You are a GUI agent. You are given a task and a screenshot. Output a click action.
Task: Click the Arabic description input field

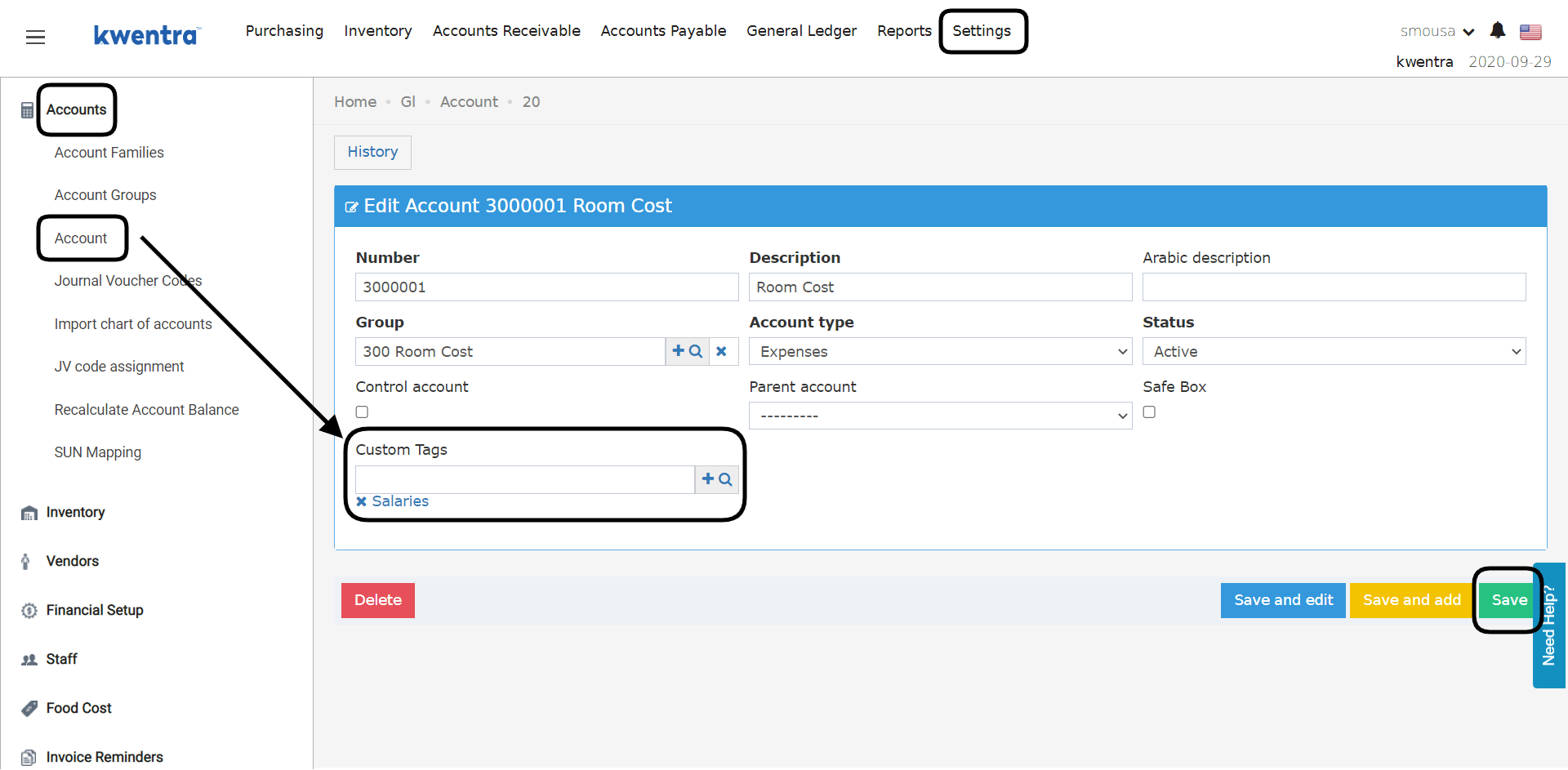point(1334,287)
